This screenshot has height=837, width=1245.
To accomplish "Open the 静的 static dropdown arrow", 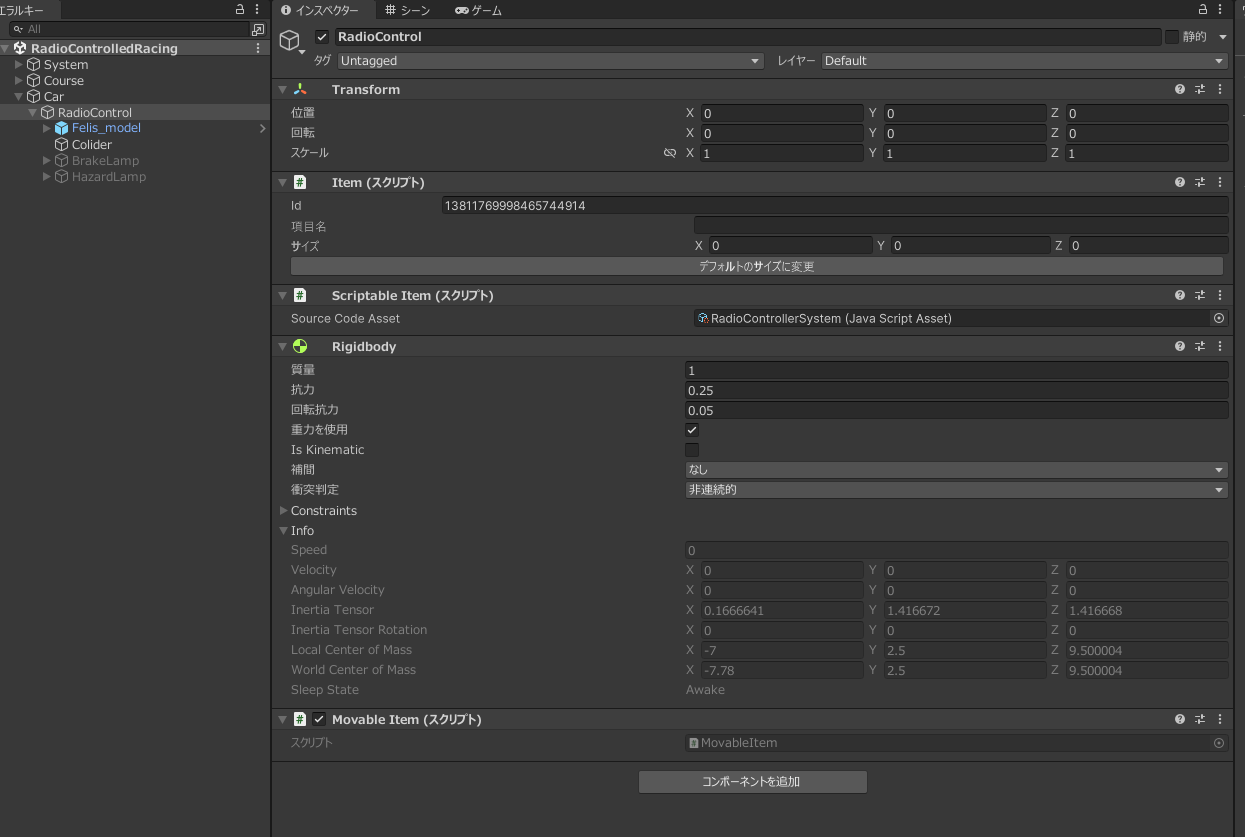I will (x=1223, y=37).
